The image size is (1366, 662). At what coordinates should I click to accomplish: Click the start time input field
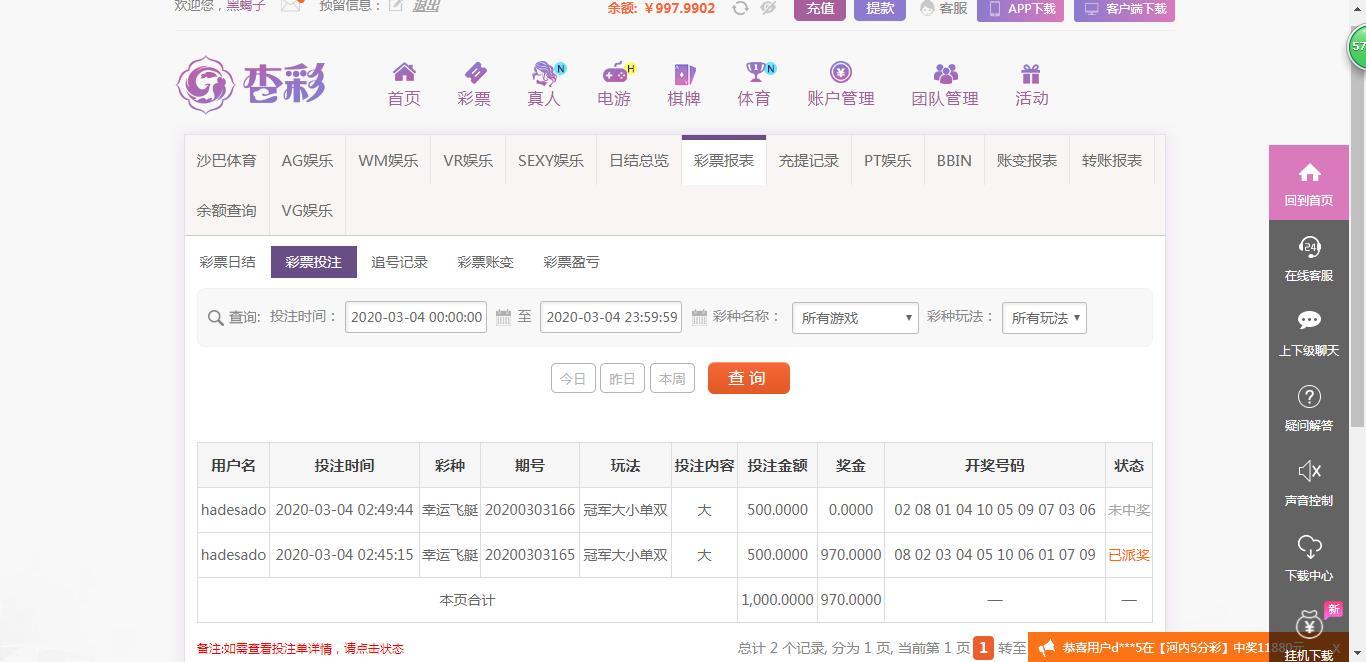[x=416, y=317]
